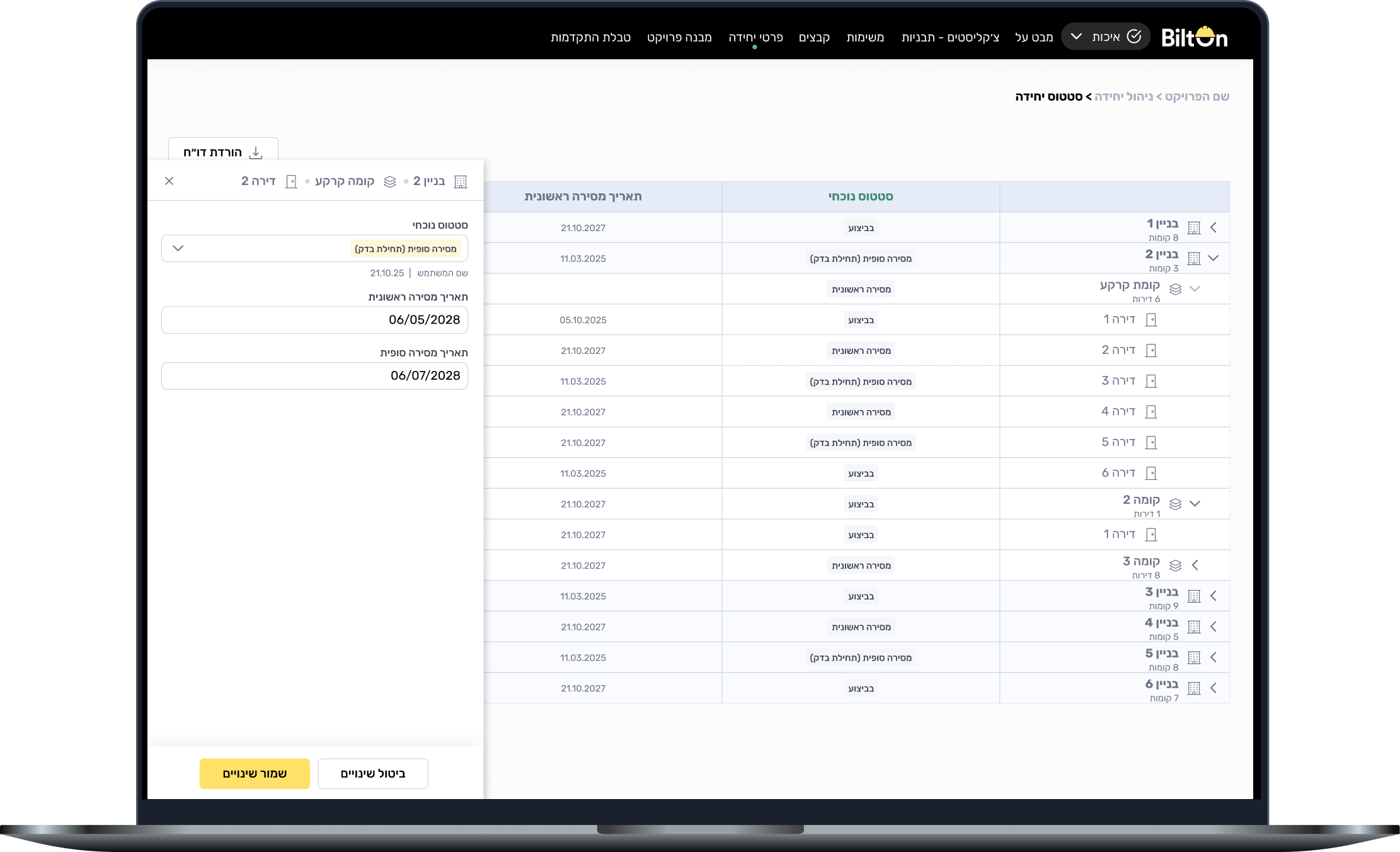Click the ביטול שינויים button
Image resolution: width=1400 pixels, height=852 pixels.
point(373,773)
